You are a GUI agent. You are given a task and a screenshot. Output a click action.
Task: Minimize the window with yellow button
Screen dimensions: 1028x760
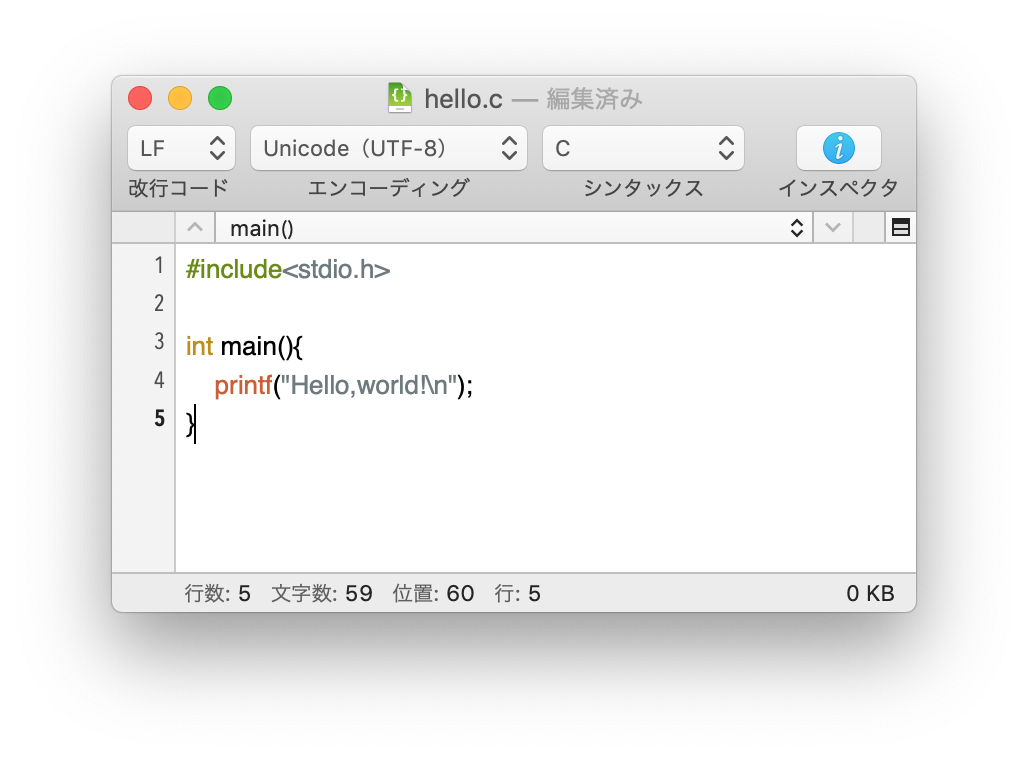pyautogui.click(x=180, y=98)
